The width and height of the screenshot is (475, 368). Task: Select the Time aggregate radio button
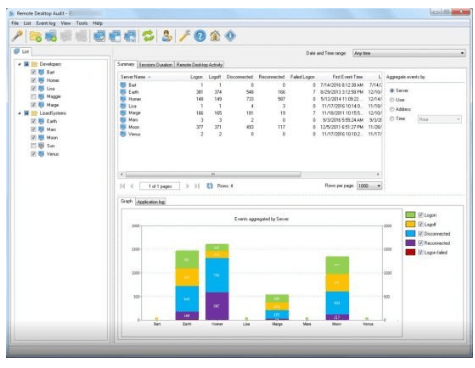click(x=392, y=119)
